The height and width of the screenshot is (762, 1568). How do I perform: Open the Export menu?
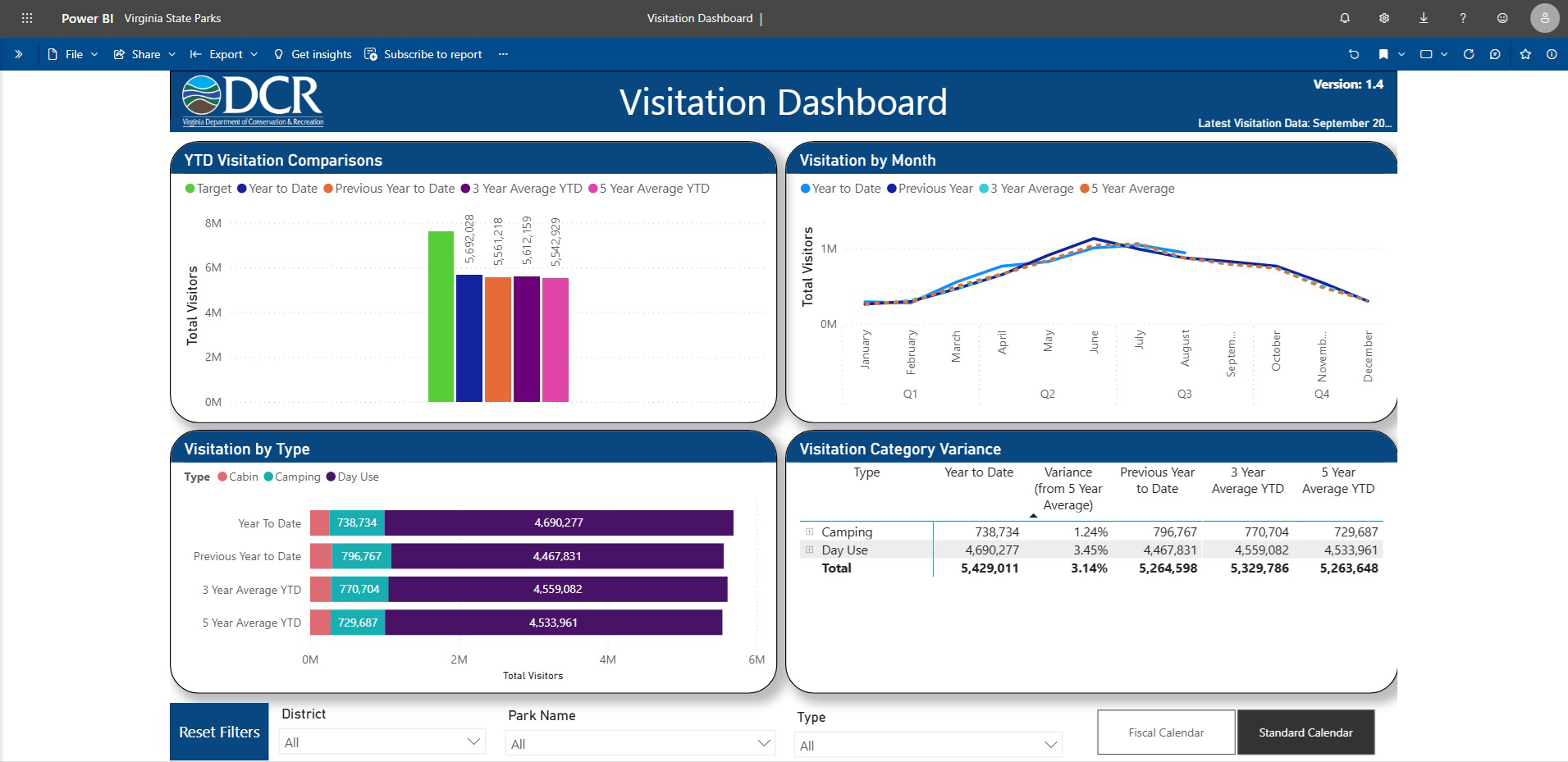(225, 54)
